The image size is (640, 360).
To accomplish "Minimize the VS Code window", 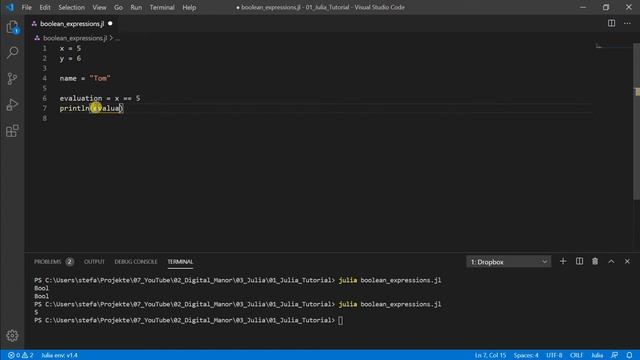I will click(583, 7).
